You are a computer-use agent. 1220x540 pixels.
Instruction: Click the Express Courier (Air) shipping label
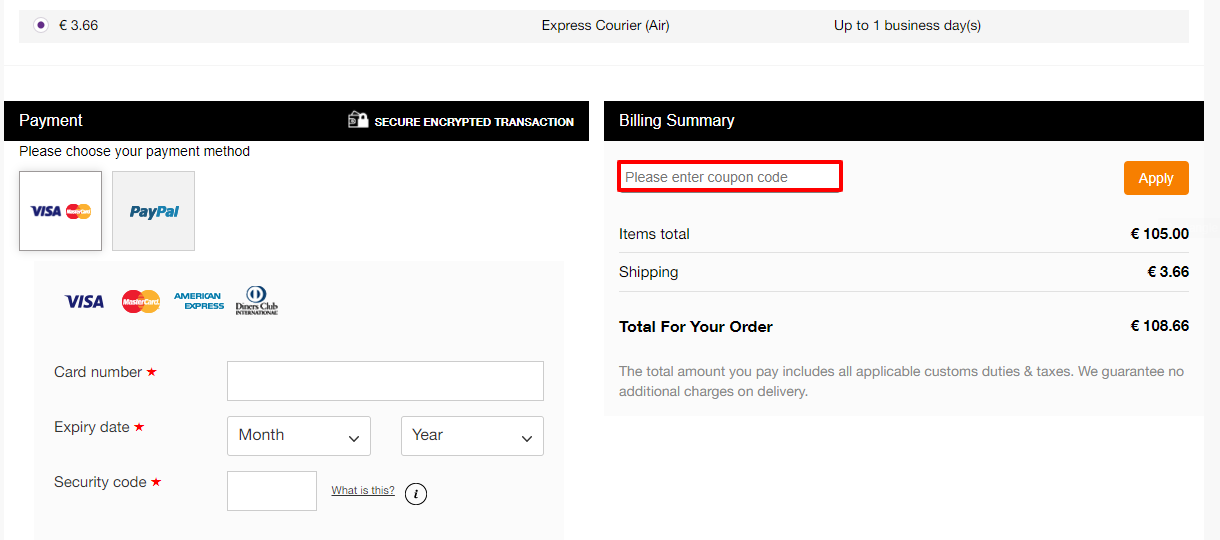tap(605, 26)
